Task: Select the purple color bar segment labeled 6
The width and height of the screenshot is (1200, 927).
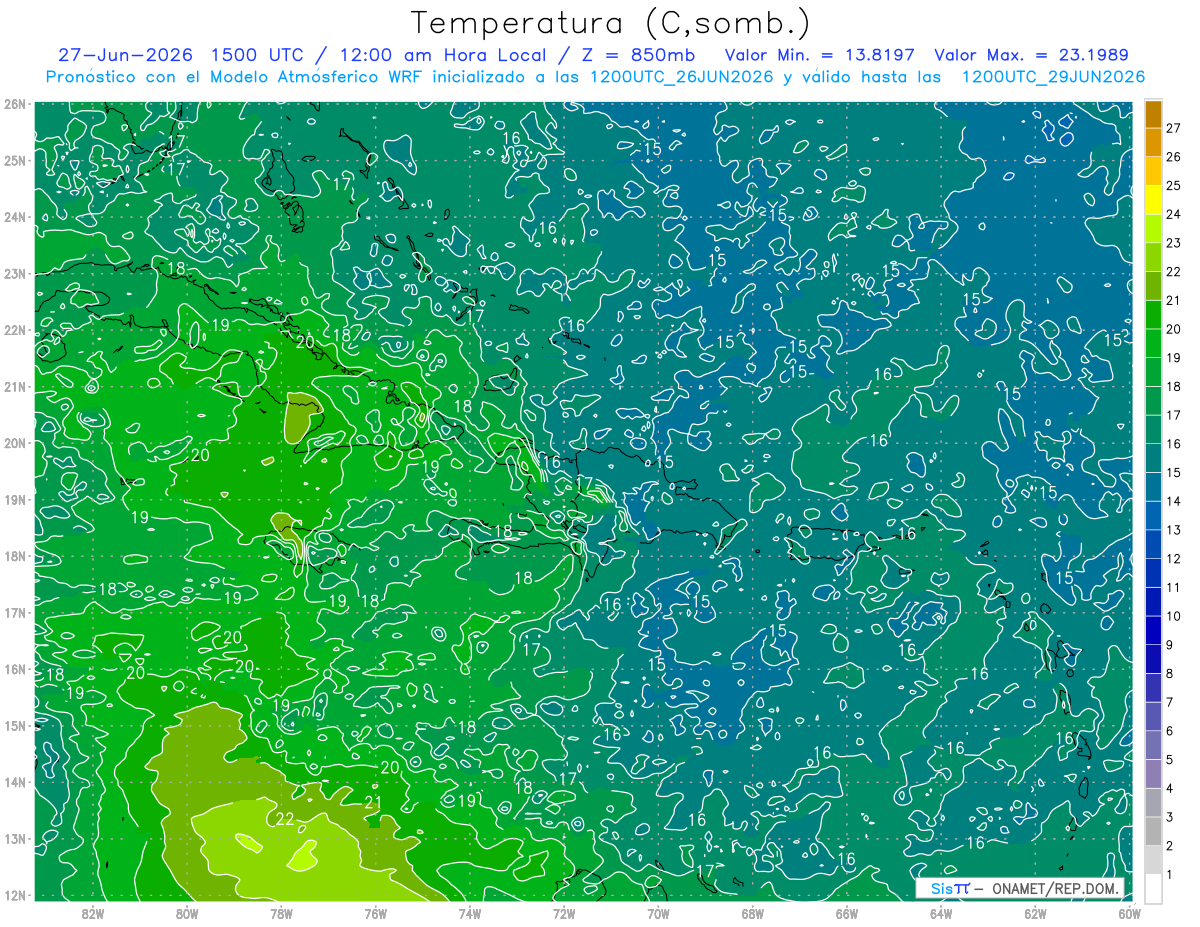Action: [1153, 716]
